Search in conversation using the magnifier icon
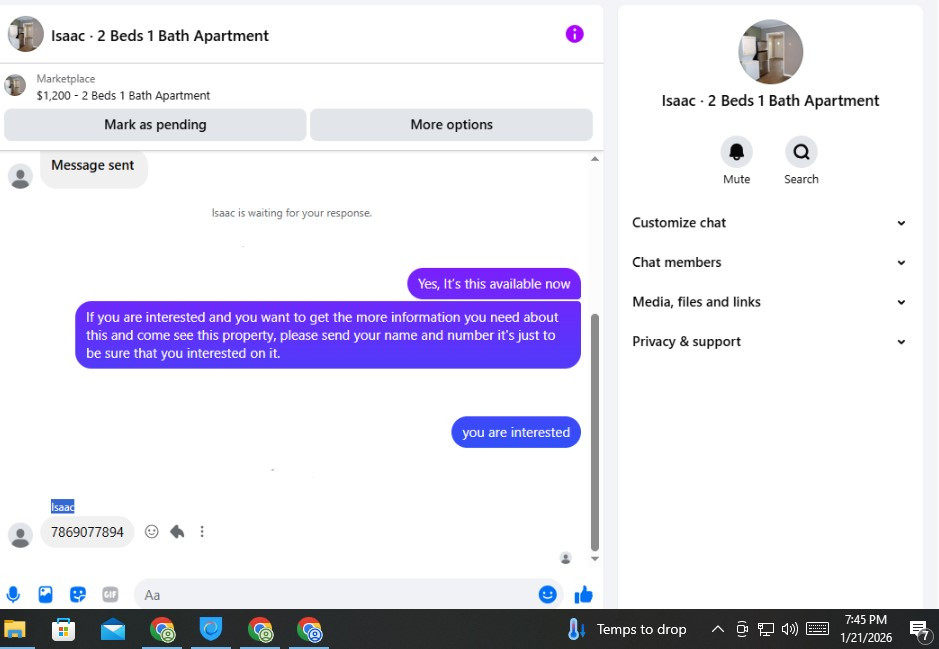 (x=801, y=151)
